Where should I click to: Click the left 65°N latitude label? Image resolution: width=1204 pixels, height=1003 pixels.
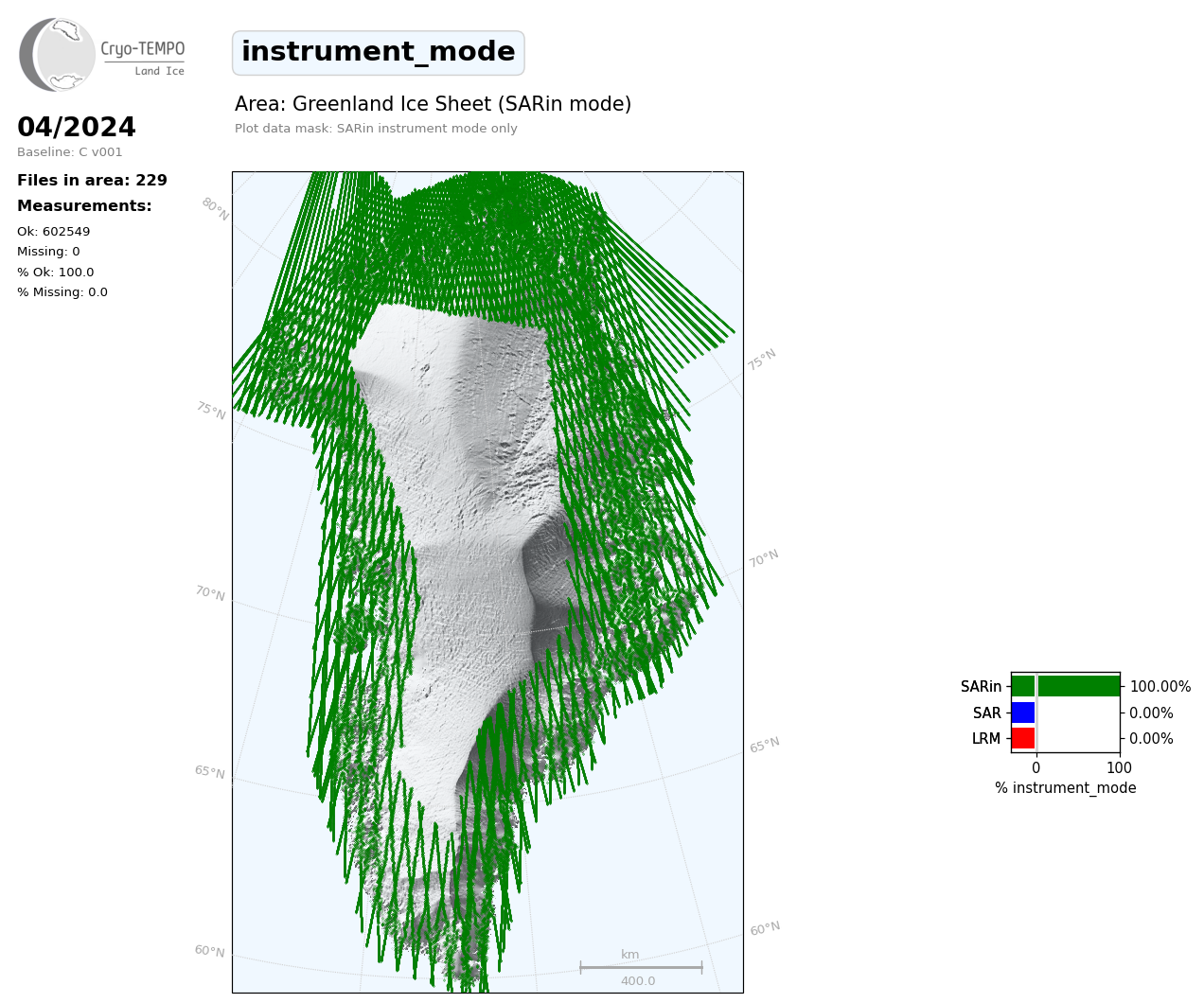210,772
